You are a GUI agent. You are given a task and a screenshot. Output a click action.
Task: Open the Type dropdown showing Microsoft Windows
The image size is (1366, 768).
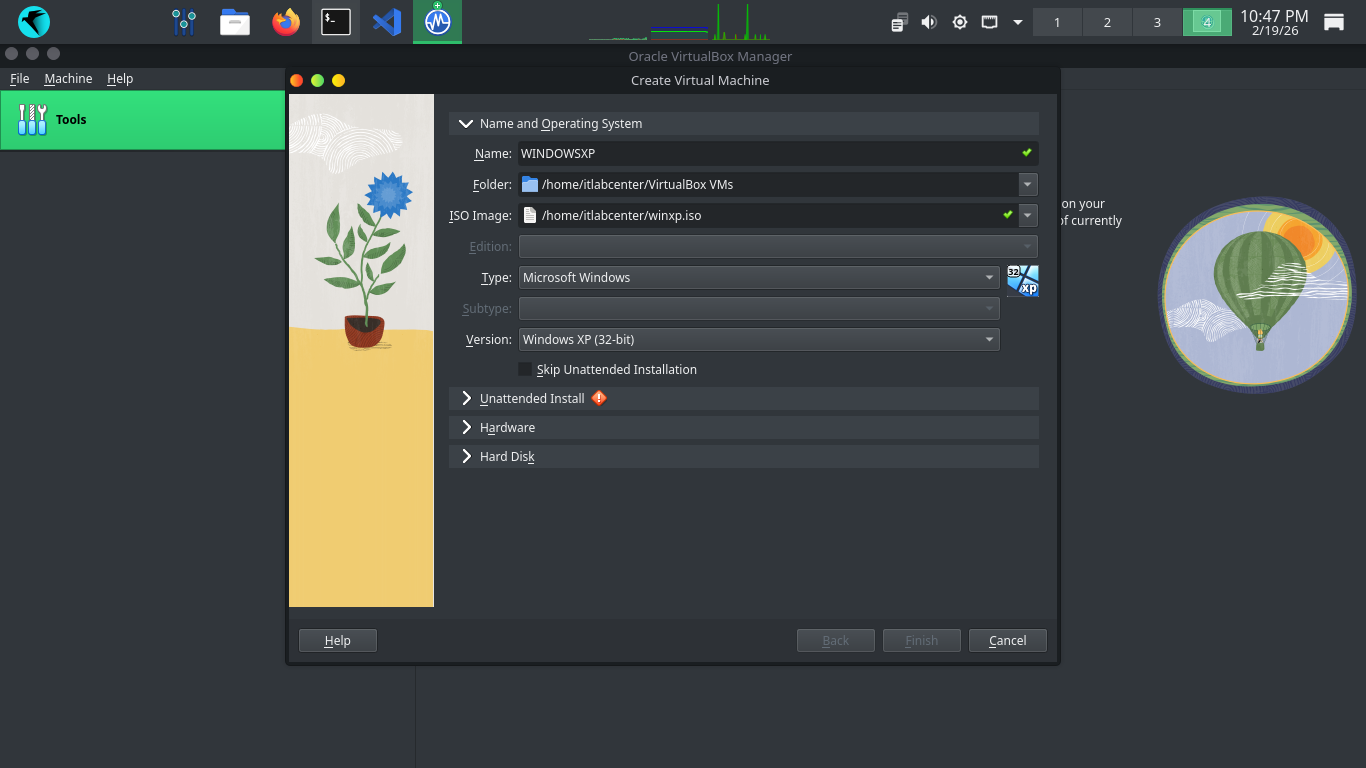pyautogui.click(x=759, y=278)
